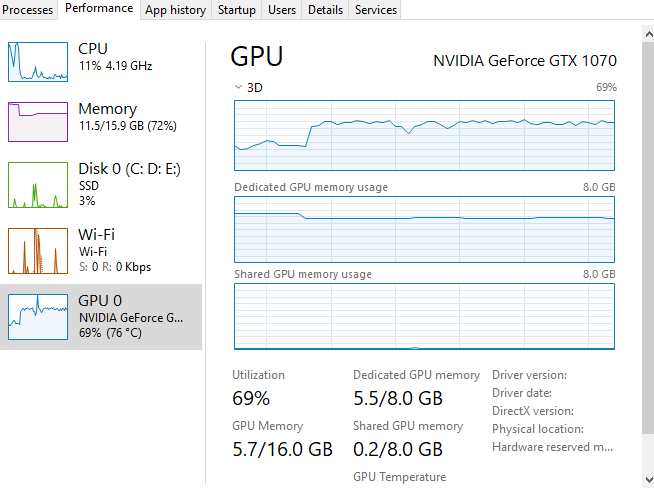
Task: Switch to the Processes tab
Action: pyautogui.click(x=29, y=10)
